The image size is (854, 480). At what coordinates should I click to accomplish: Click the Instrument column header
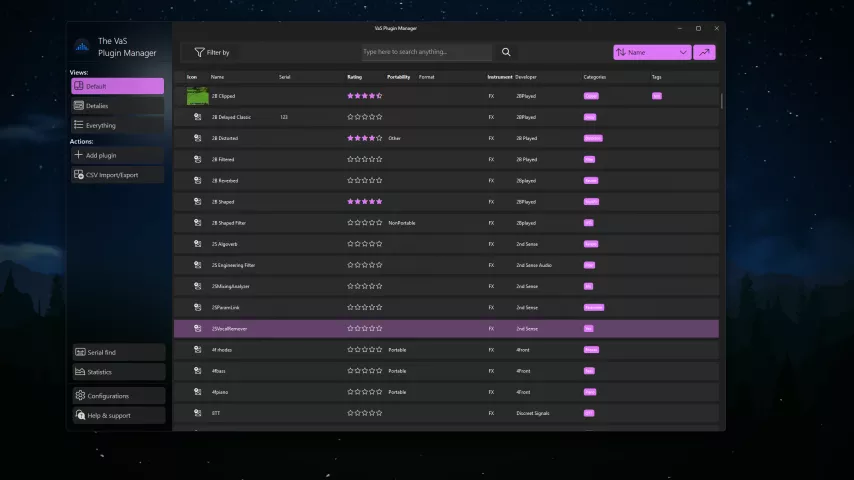[500, 77]
